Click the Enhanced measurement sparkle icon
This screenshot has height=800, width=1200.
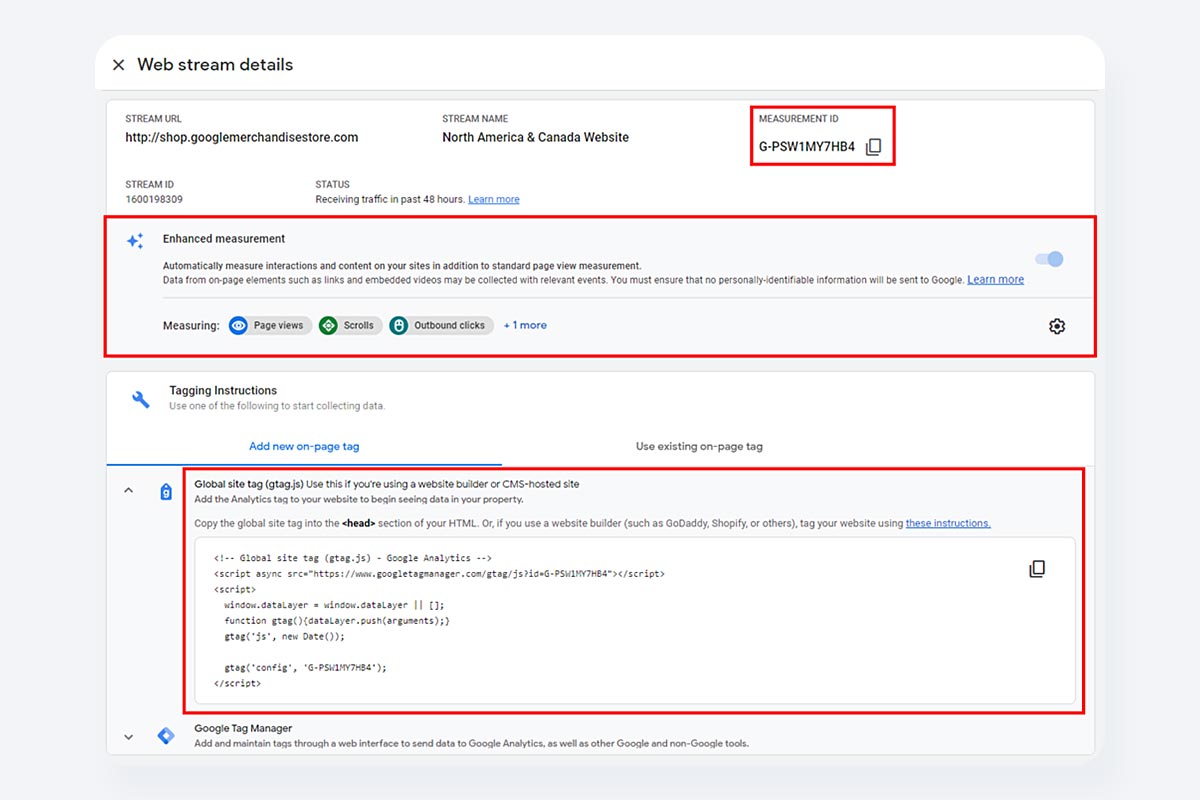pos(135,241)
